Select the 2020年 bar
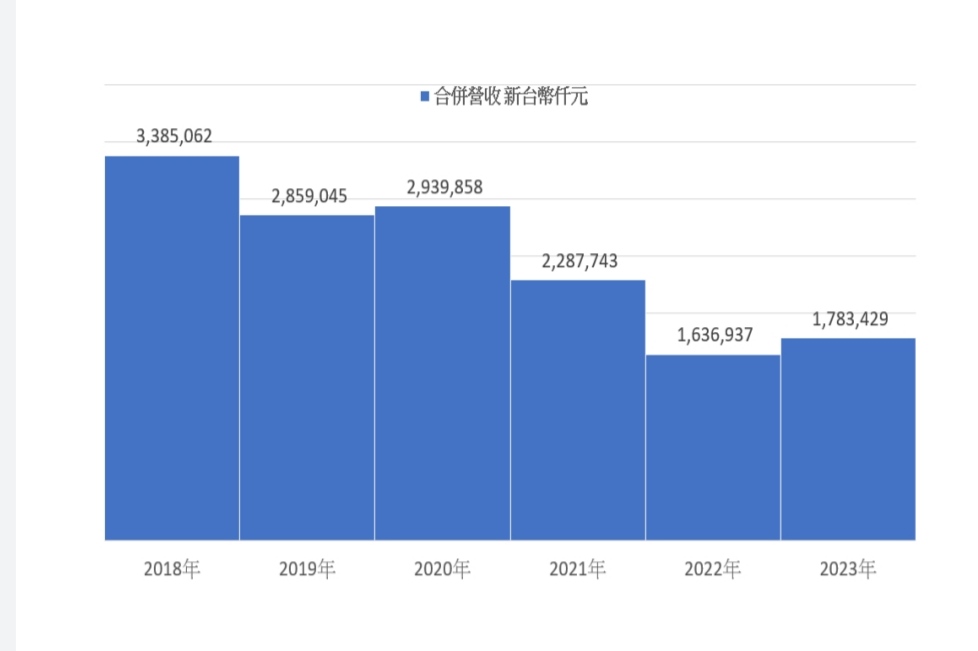Screen dimensions: 978x651 (442, 373)
